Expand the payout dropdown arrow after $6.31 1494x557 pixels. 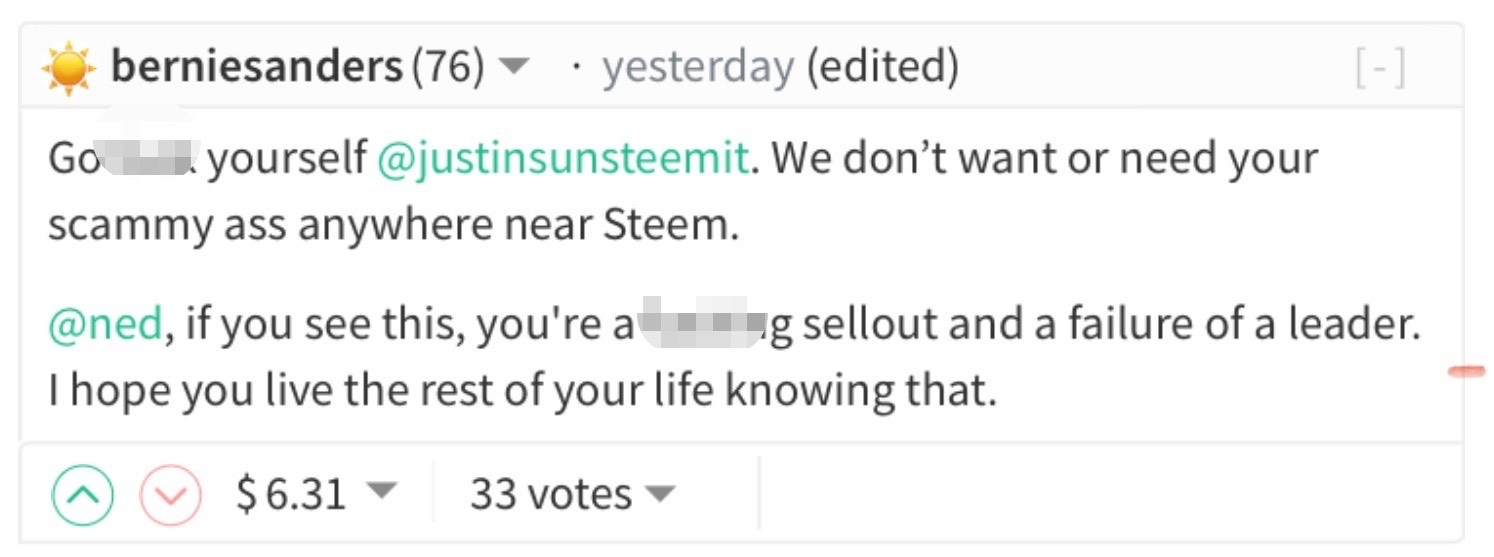[x=382, y=491]
